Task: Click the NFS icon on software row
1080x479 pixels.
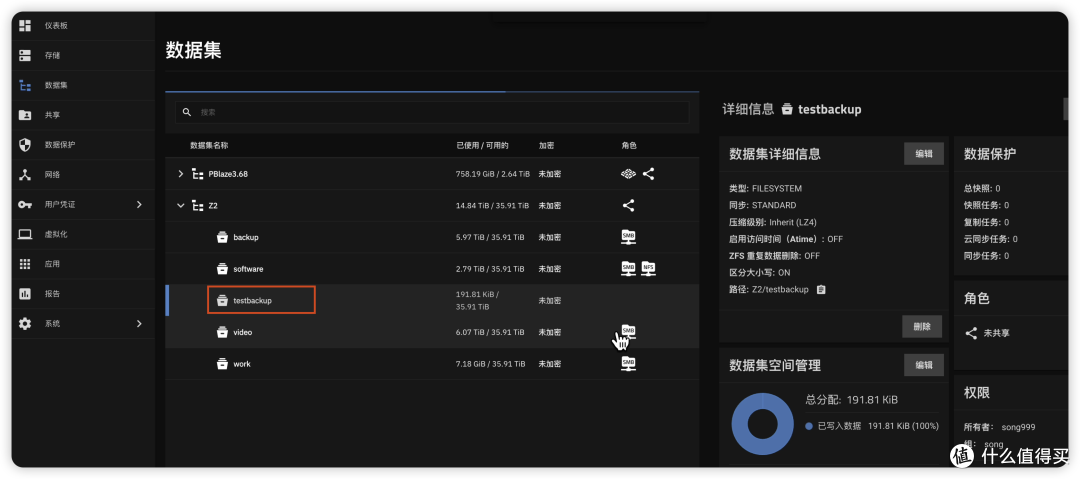Action: (x=648, y=269)
